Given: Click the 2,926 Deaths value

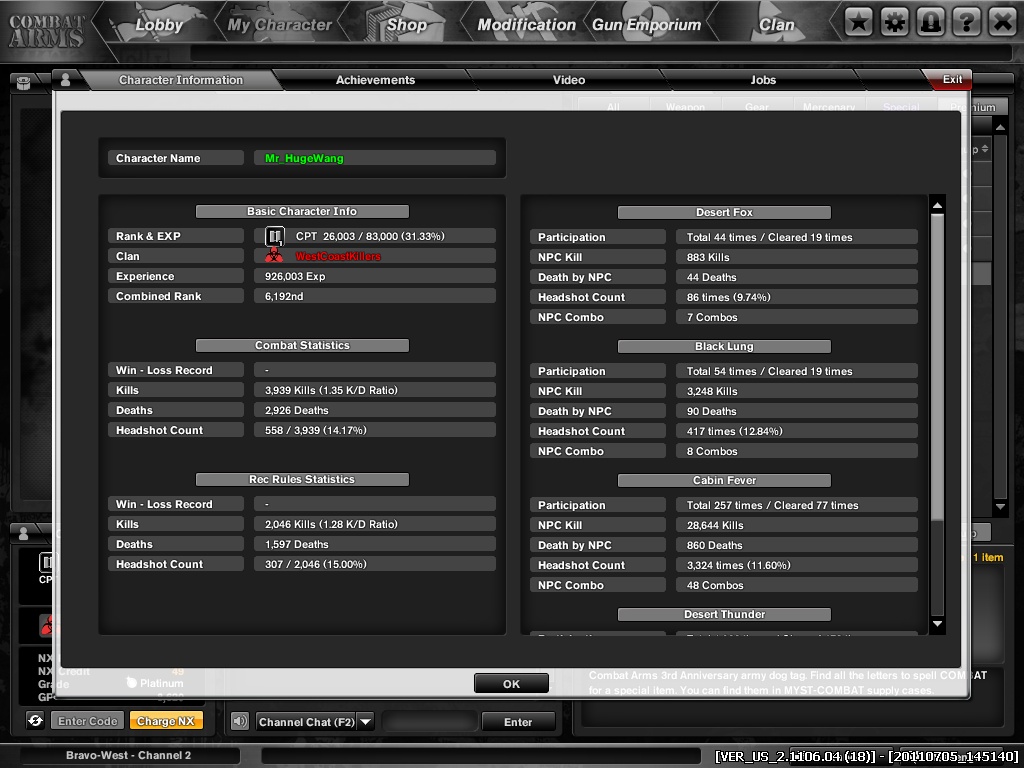Looking at the screenshot, I should 296,410.
